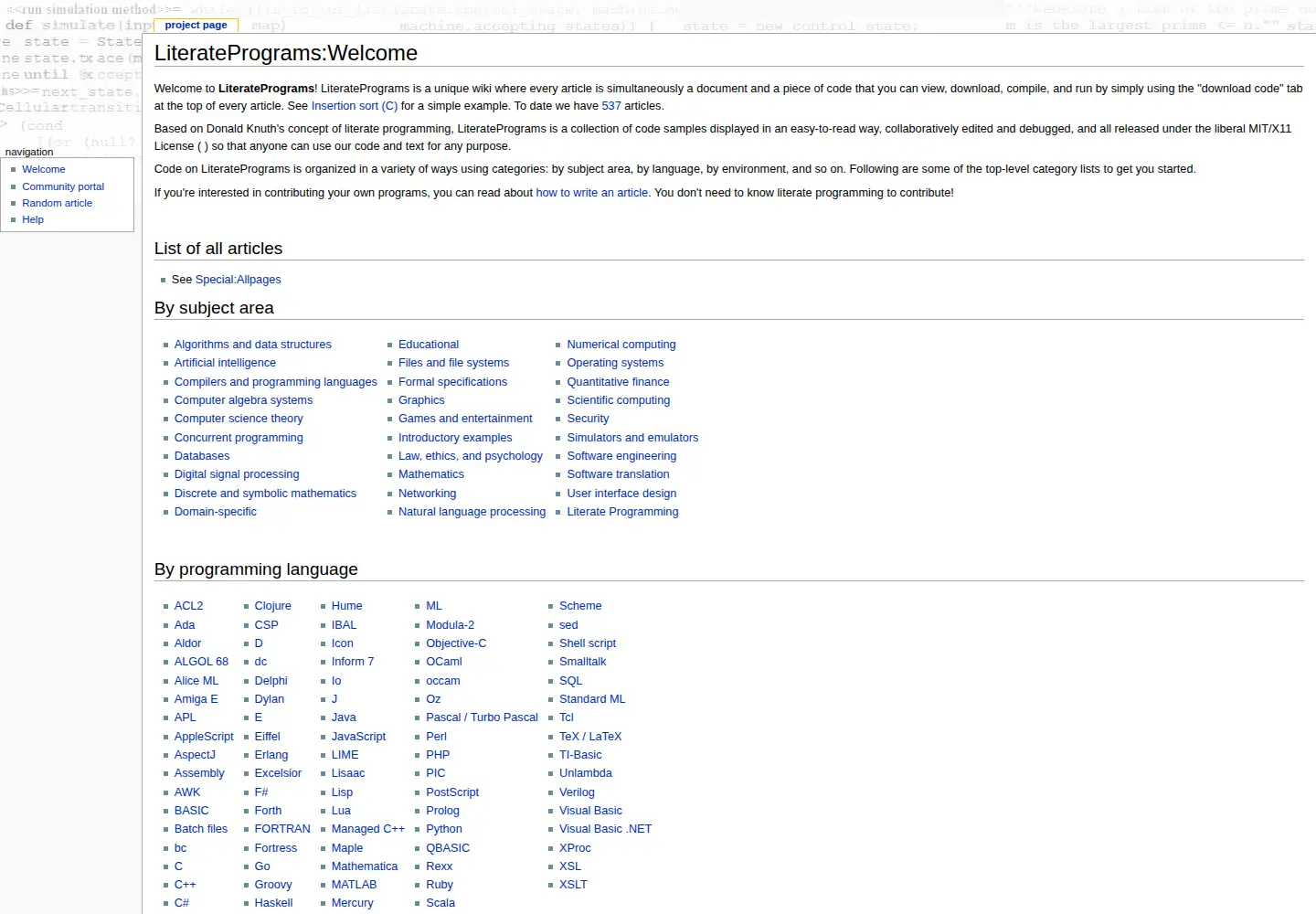The height and width of the screenshot is (914, 1316).
Task: Open the Pascal / Turbo Pascal link
Action: (x=482, y=717)
